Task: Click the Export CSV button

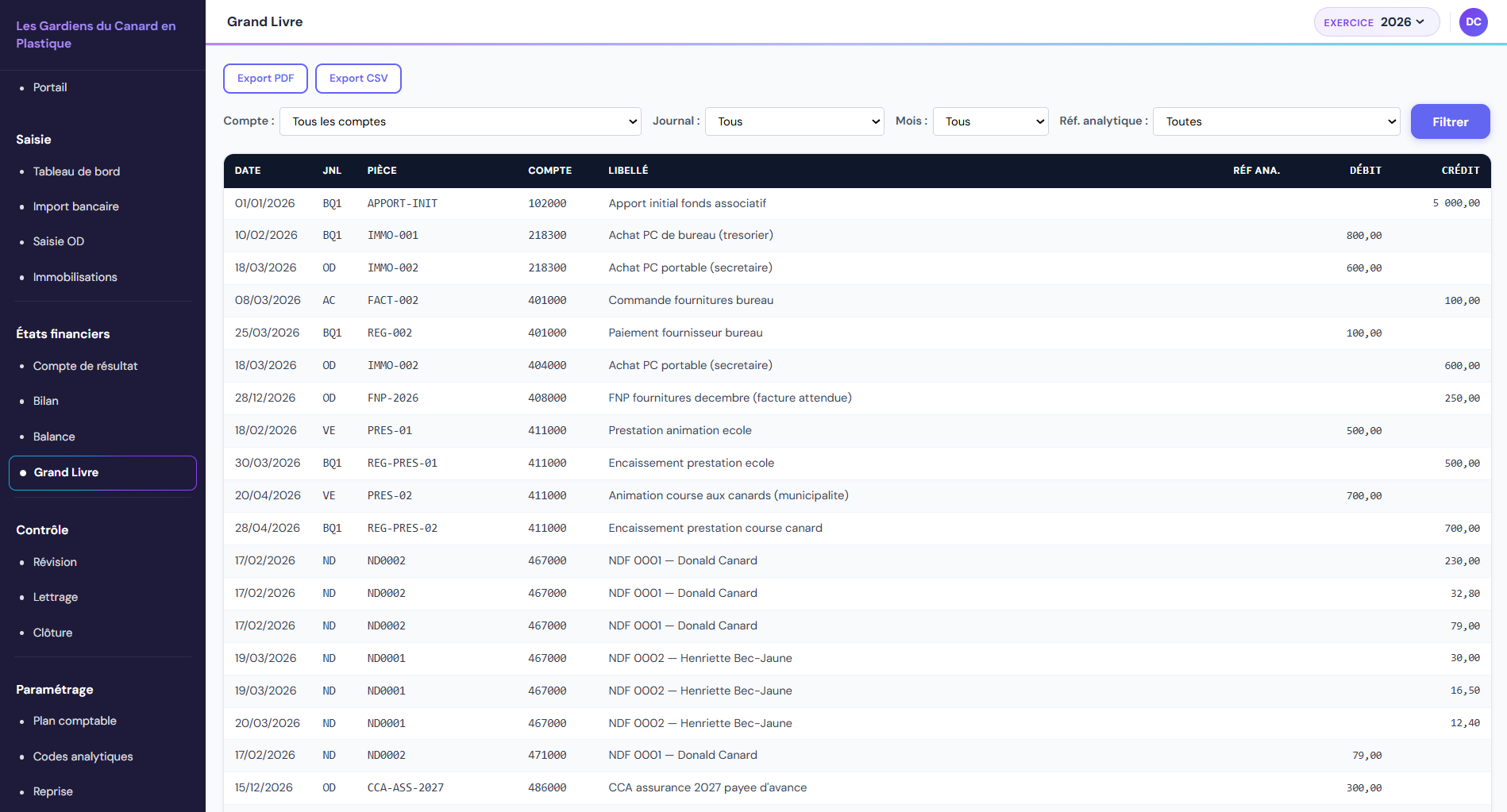Action: (358, 79)
